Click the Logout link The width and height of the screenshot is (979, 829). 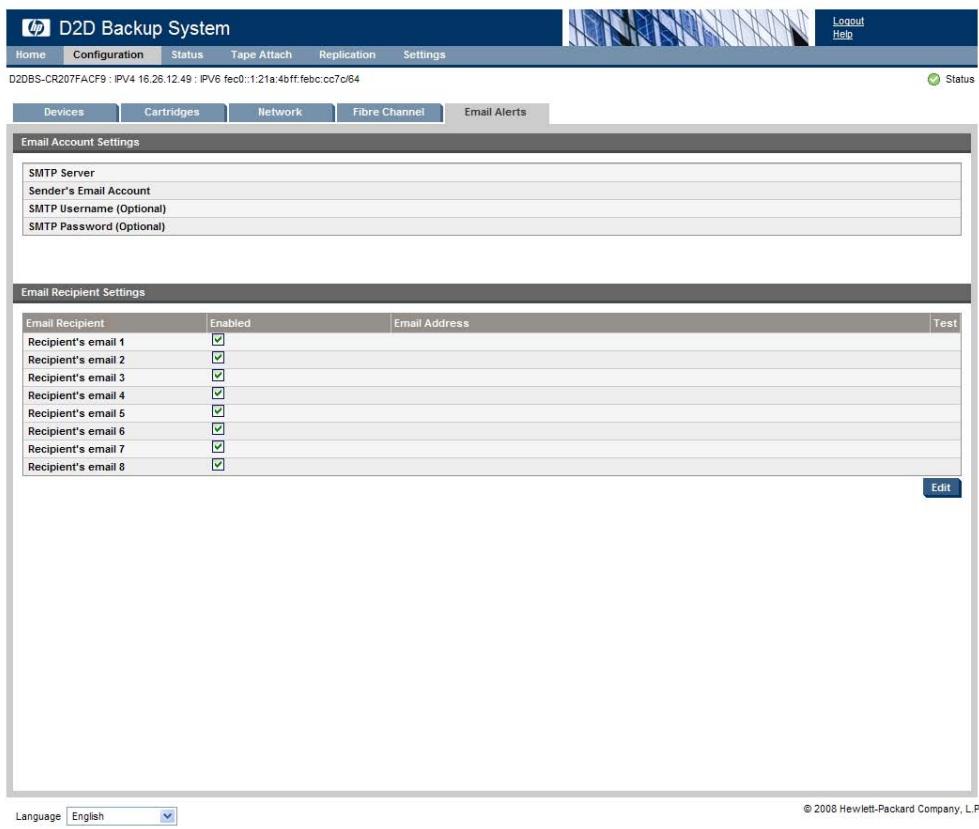click(x=848, y=21)
